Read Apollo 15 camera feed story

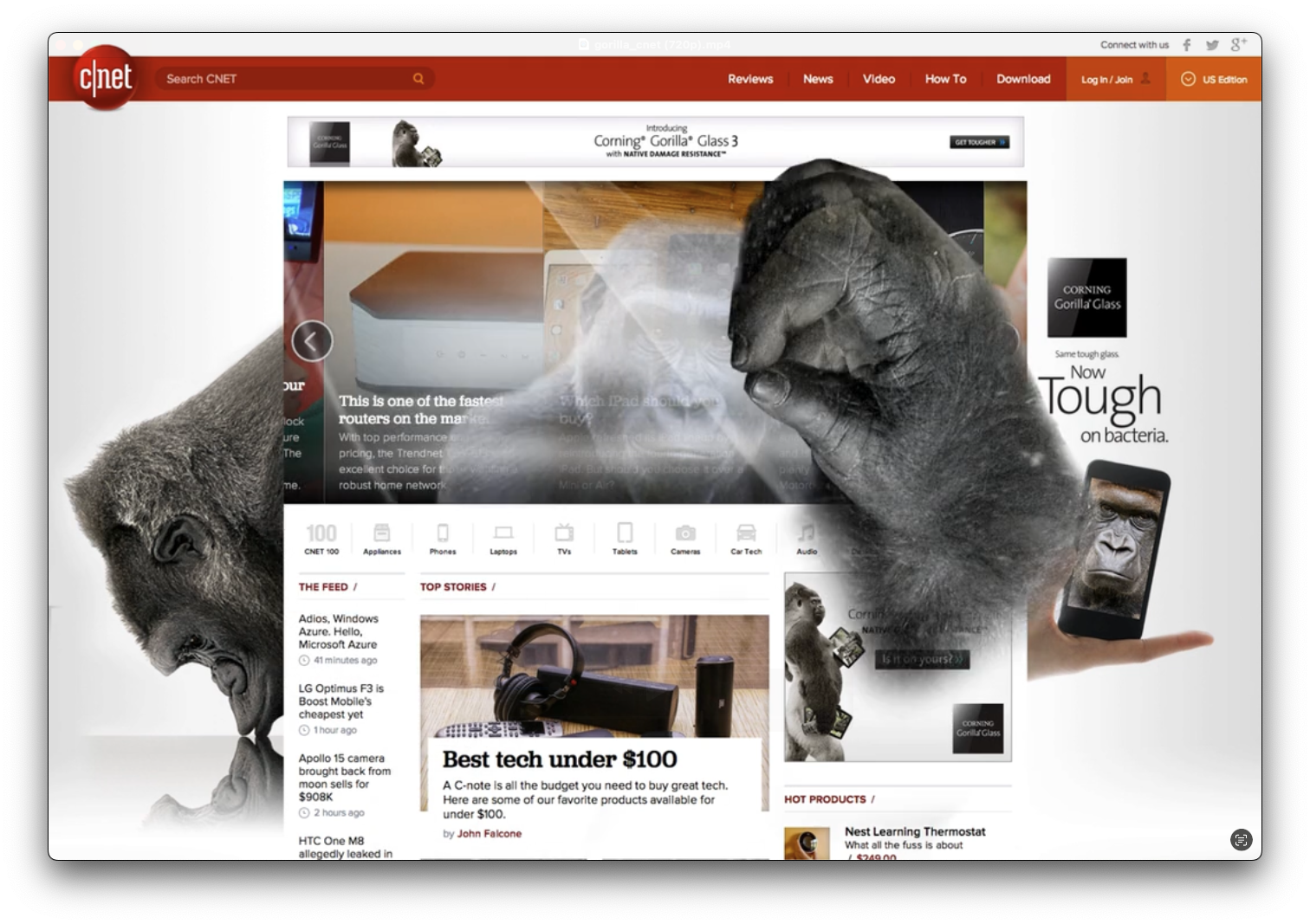[x=345, y=778]
